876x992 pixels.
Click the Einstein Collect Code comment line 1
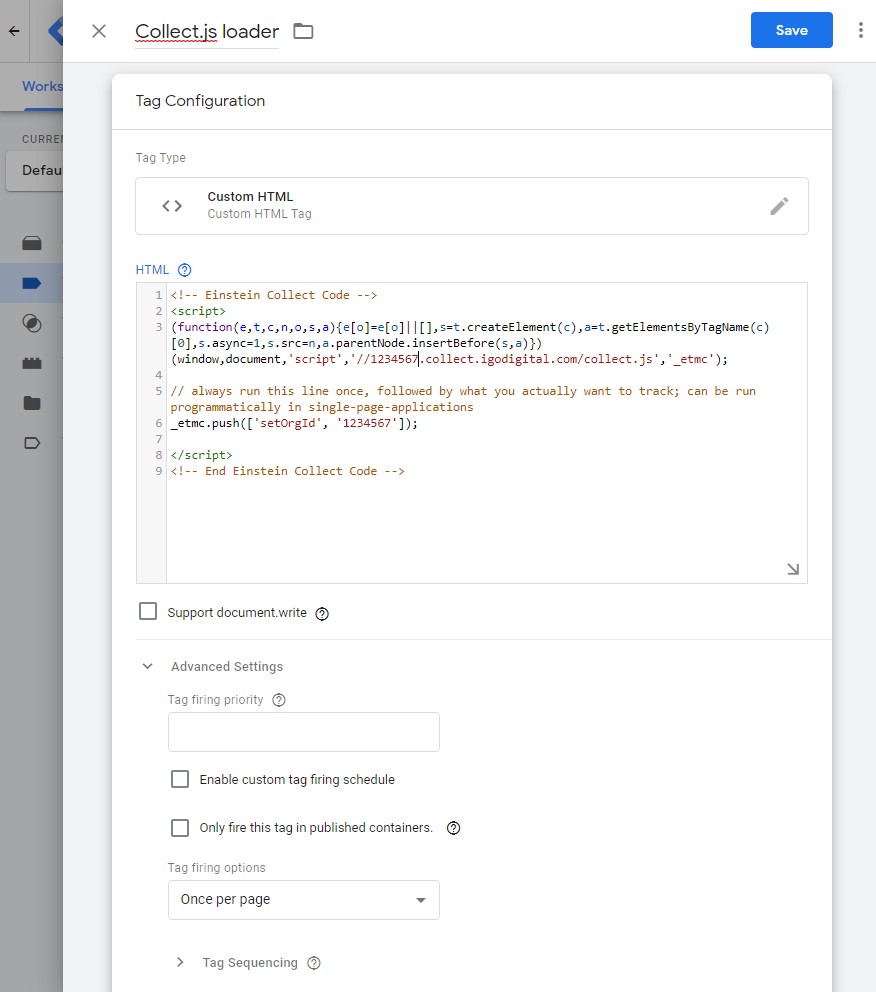tap(274, 295)
